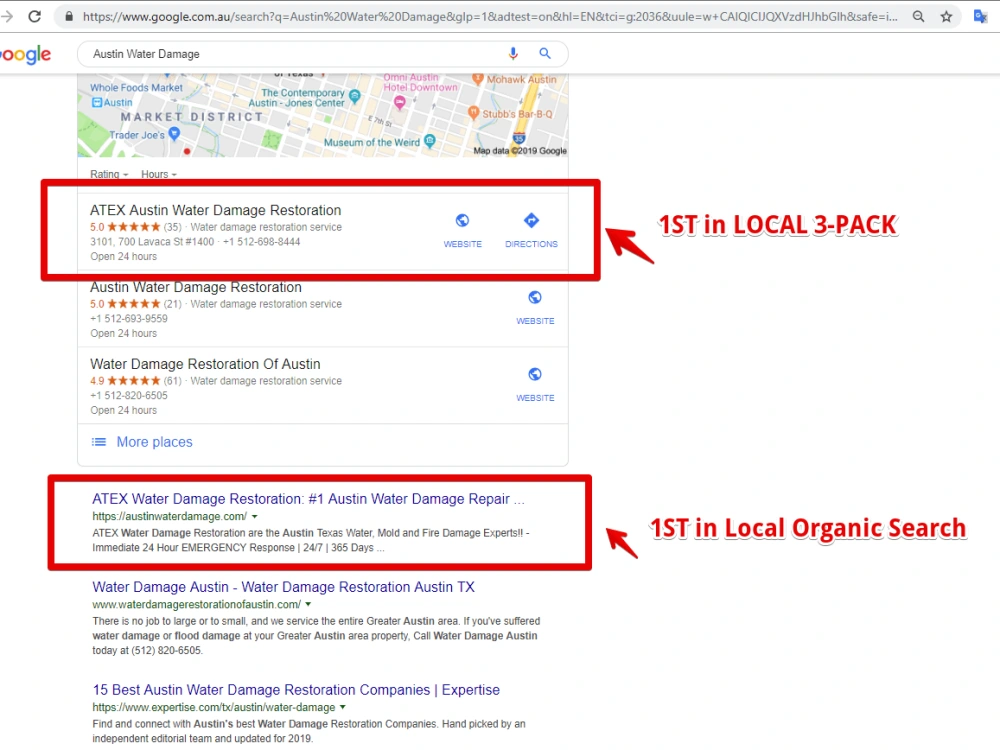Open dropdown arrow next to austinwaterdamage.com URL

pyautogui.click(x=255, y=517)
